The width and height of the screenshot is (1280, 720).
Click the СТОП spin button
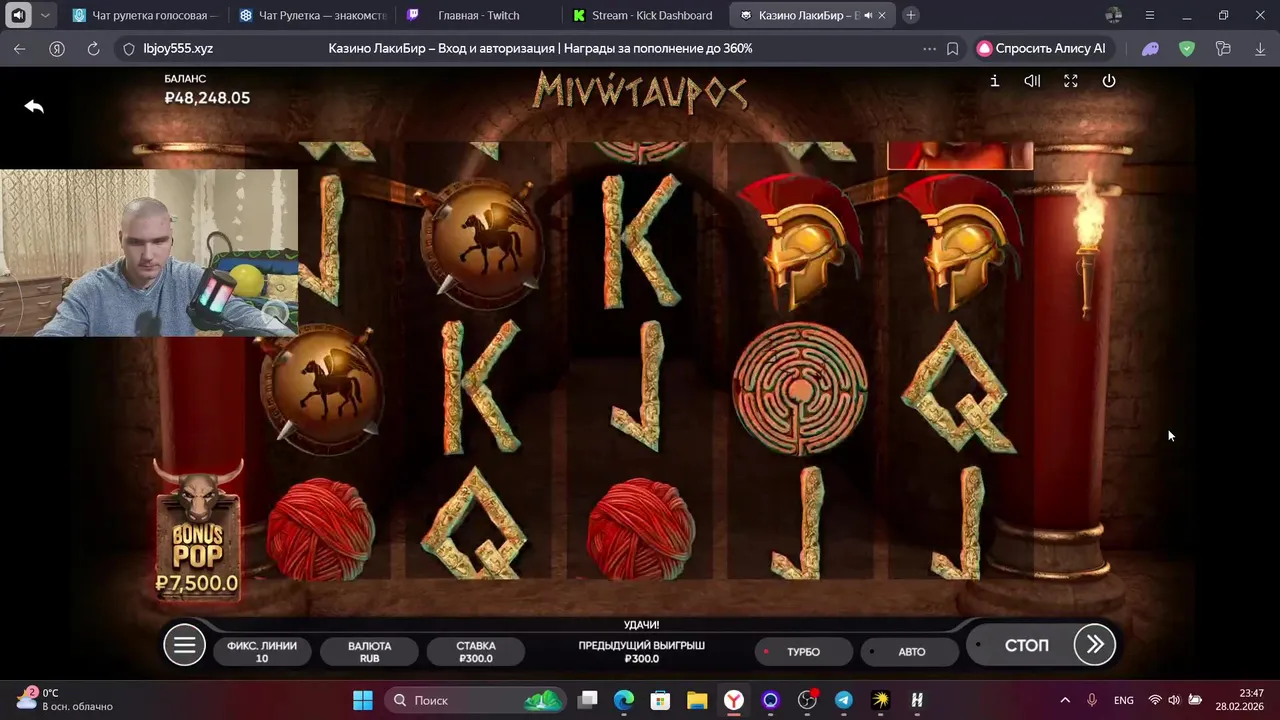coord(1026,645)
